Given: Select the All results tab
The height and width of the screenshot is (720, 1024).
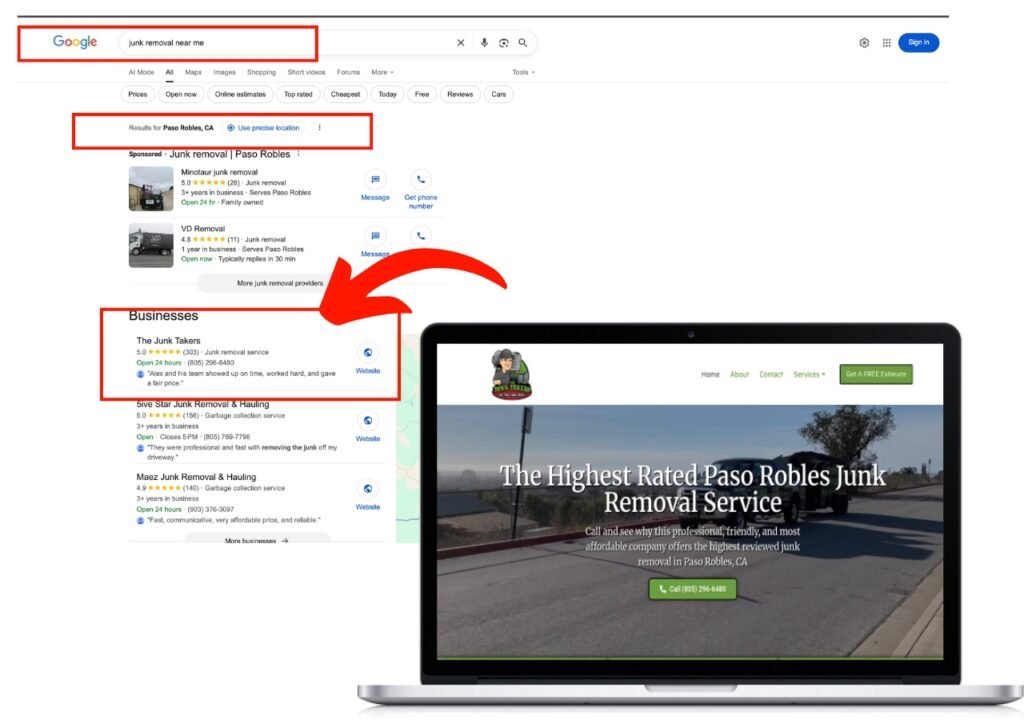Looking at the screenshot, I should [x=169, y=73].
